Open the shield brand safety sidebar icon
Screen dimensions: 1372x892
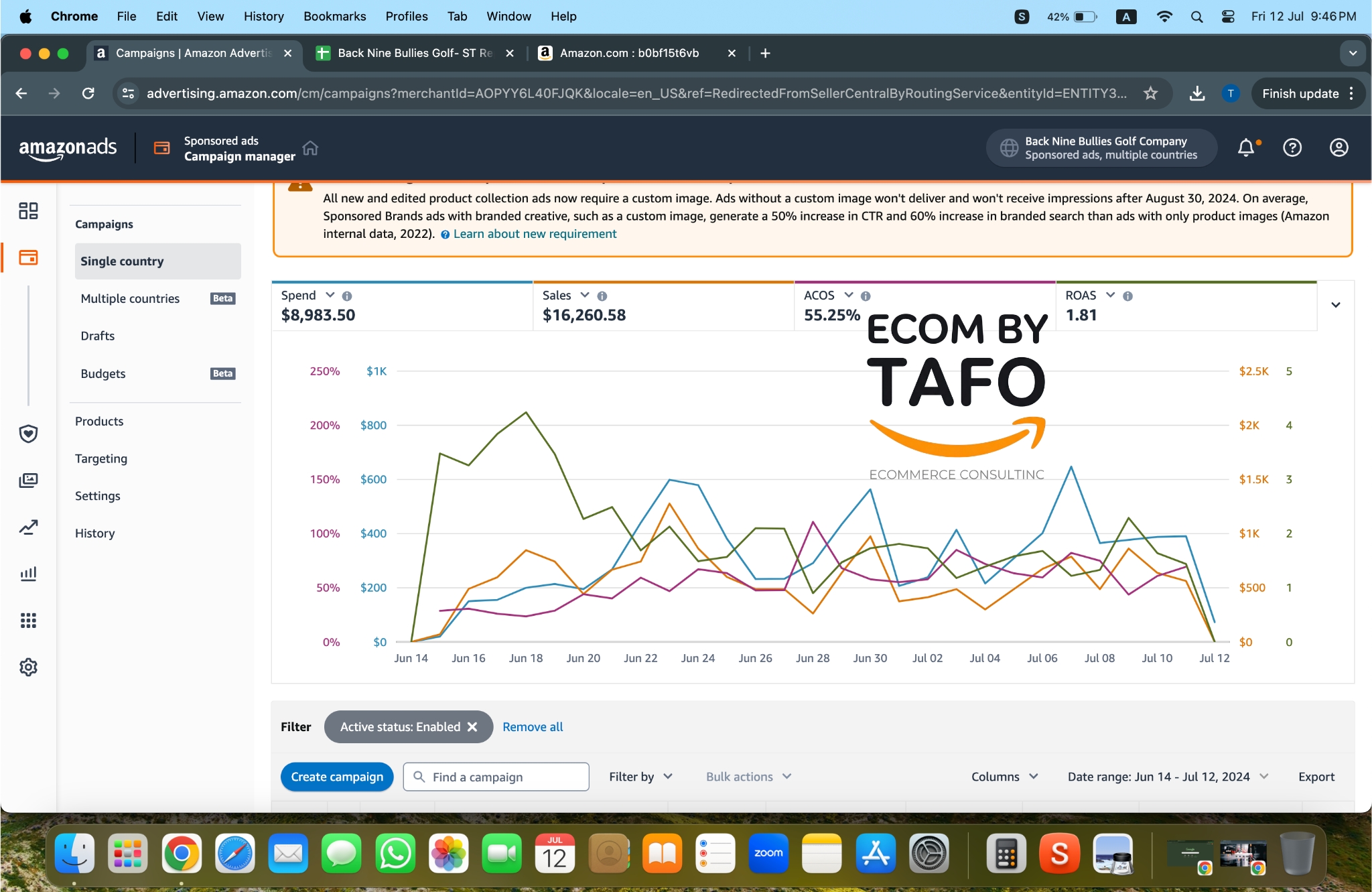pos(28,434)
